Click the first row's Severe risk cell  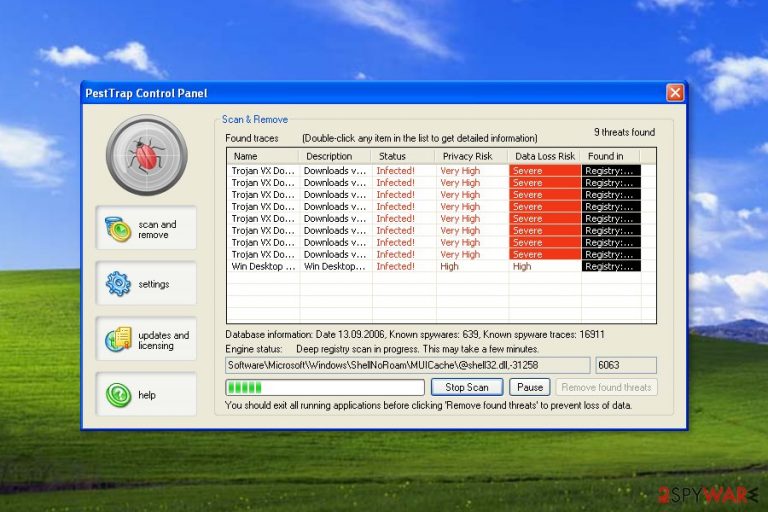[545, 171]
